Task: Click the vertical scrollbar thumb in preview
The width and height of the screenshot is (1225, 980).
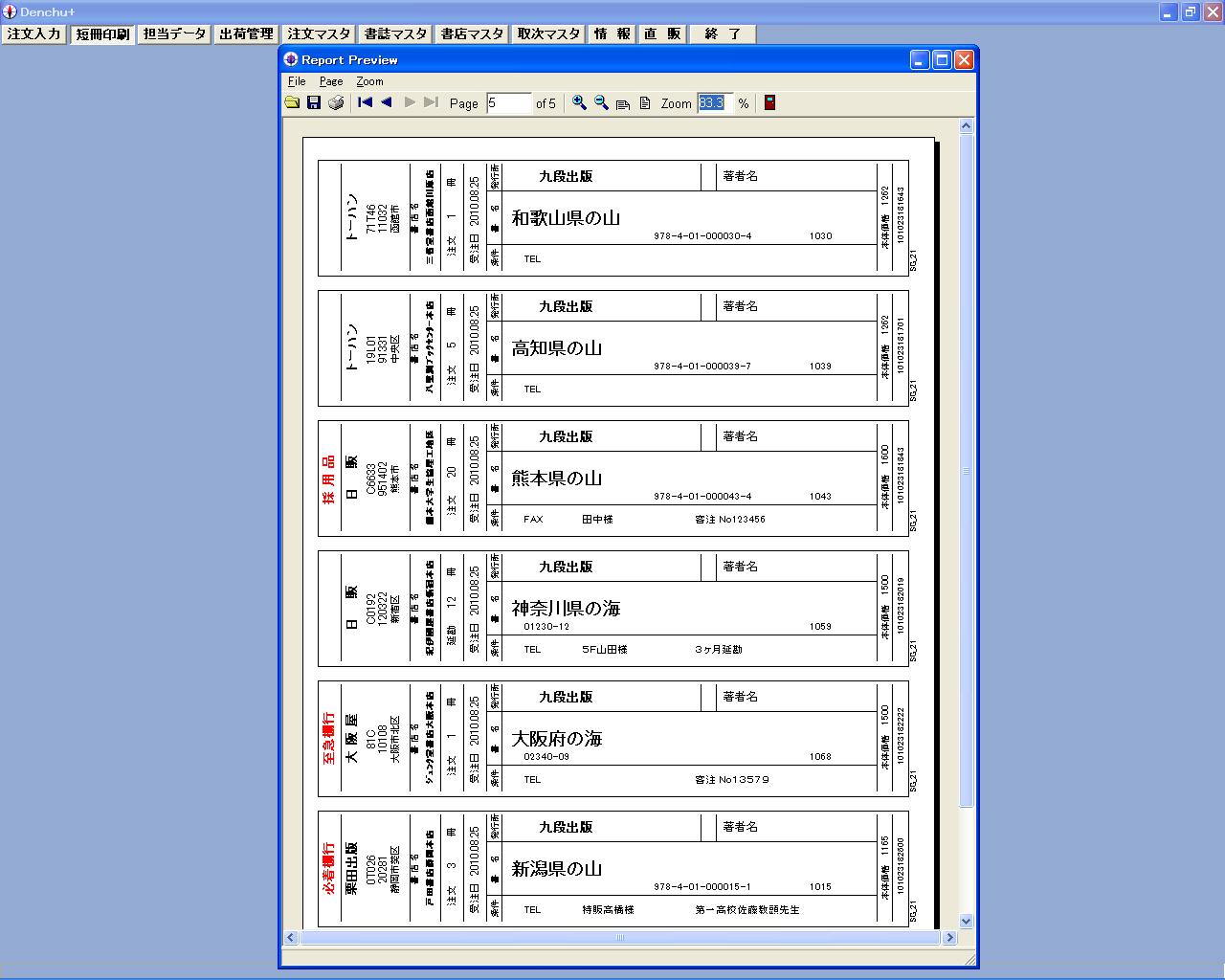Action: point(966,470)
